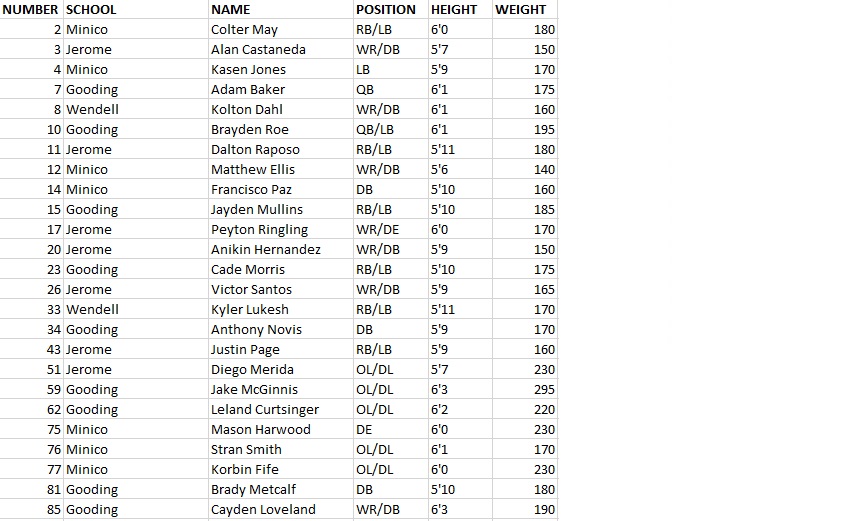Select the Kolton Dahl cell
The width and height of the screenshot is (850, 521).
246,109
